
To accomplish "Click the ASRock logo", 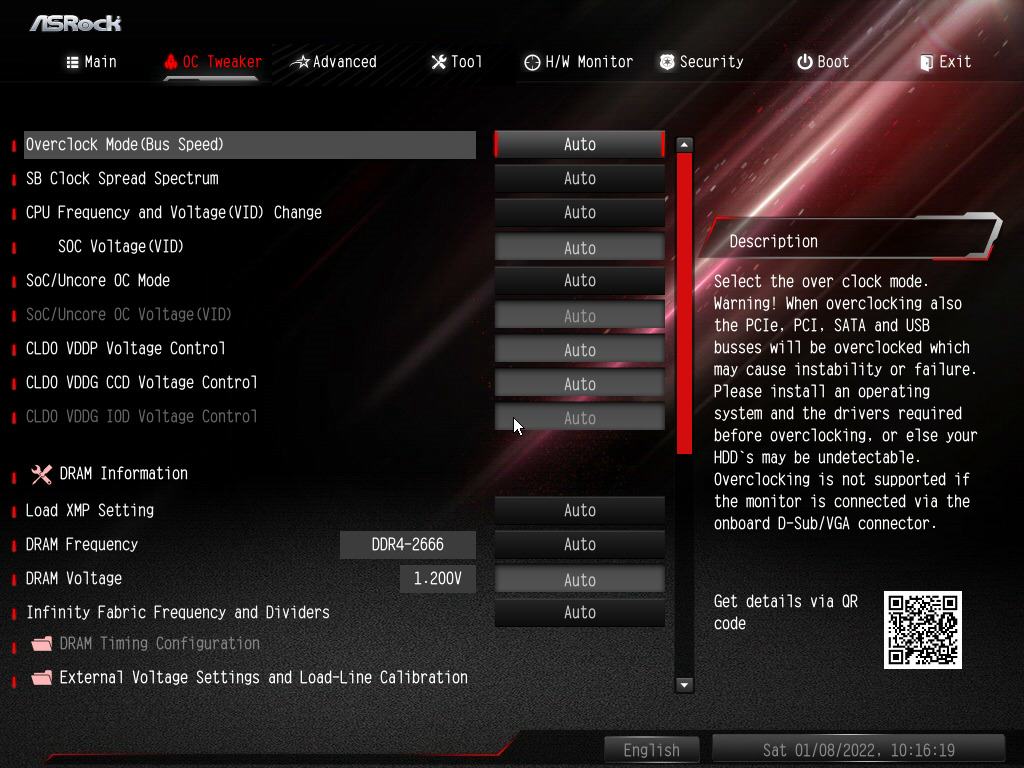I will point(76,24).
